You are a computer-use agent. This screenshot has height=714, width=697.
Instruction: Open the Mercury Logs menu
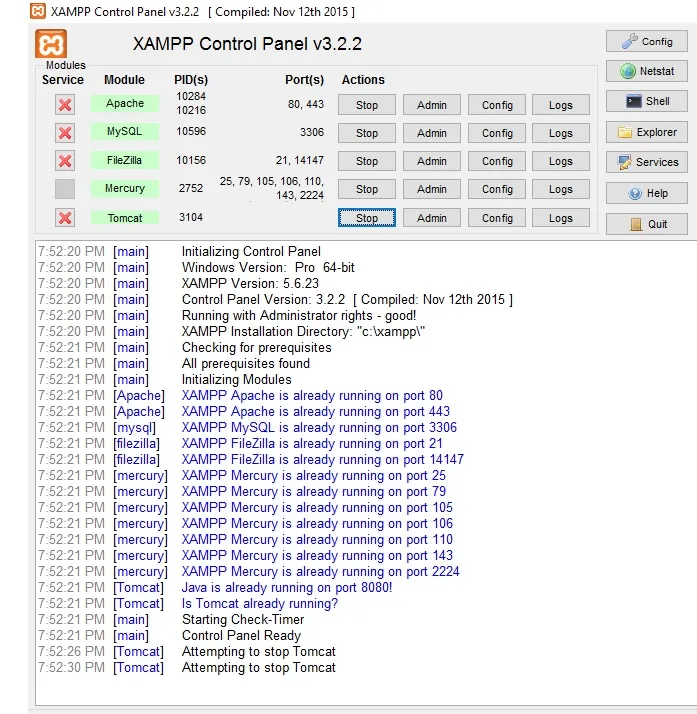[561, 189]
